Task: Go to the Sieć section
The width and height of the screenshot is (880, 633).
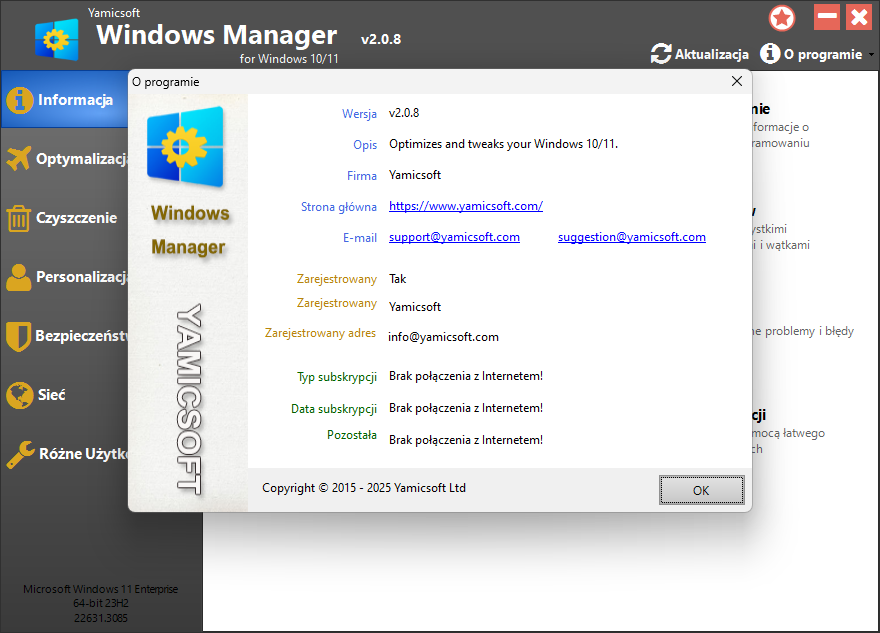Action: pos(65,395)
